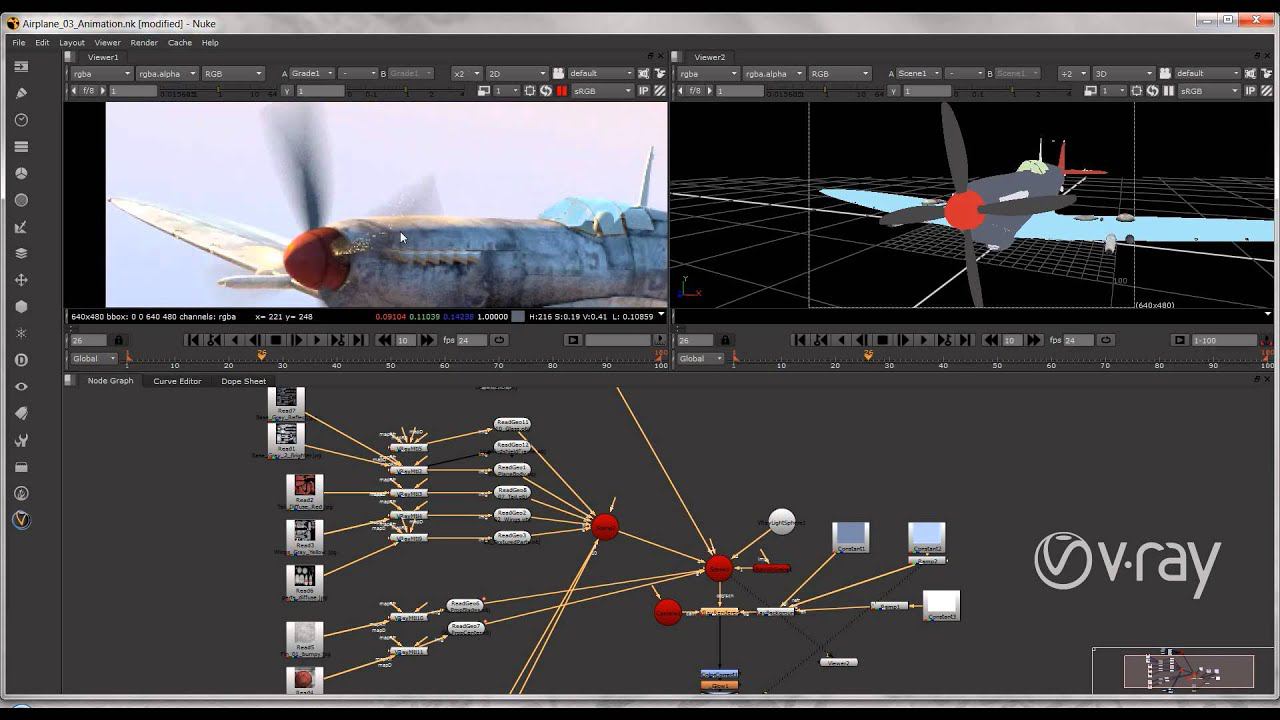
Task: Click the Viewer1 gain slider track
Action: (218, 91)
